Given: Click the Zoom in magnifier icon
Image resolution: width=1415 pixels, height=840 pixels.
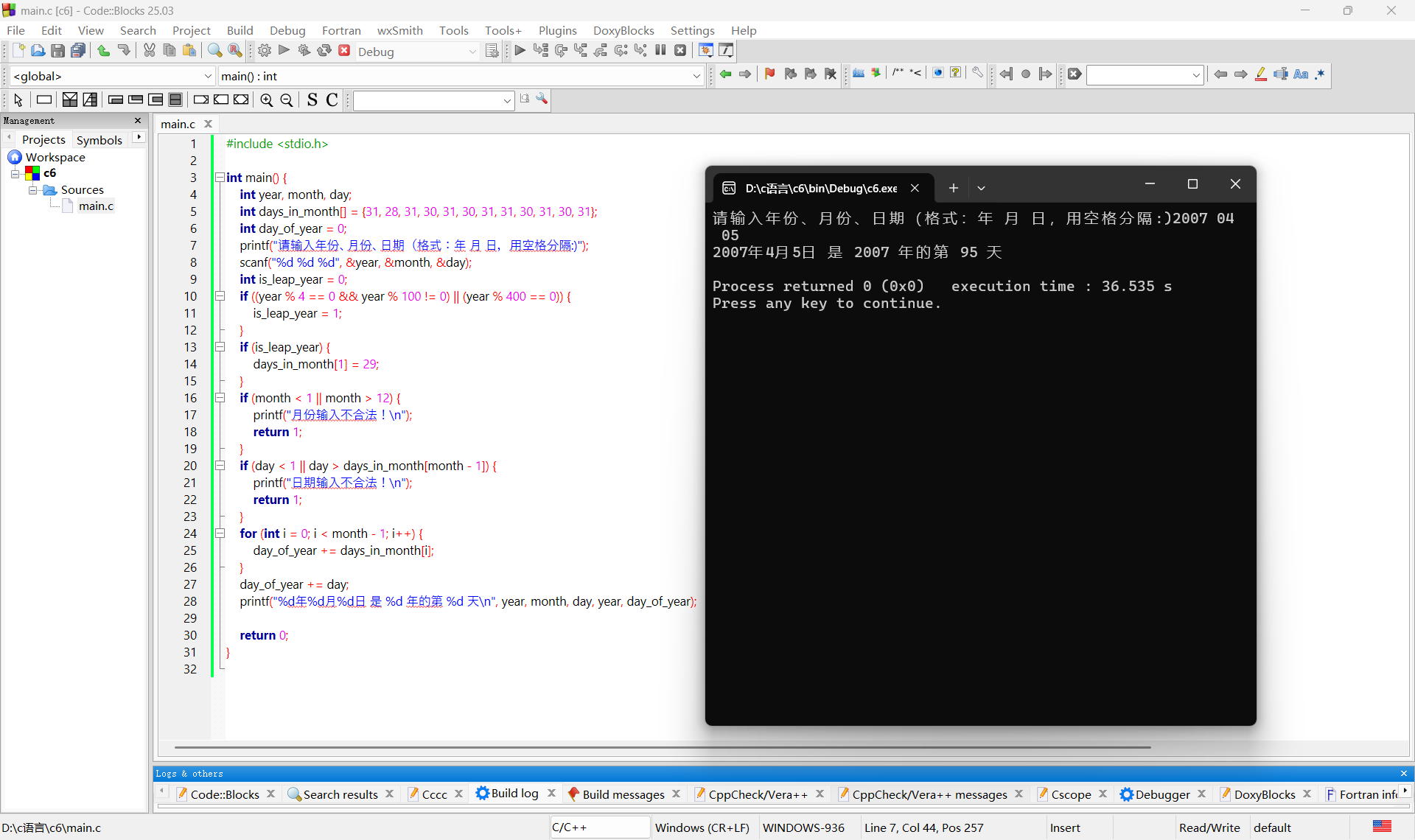Looking at the screenshot, I should point(267,100).
